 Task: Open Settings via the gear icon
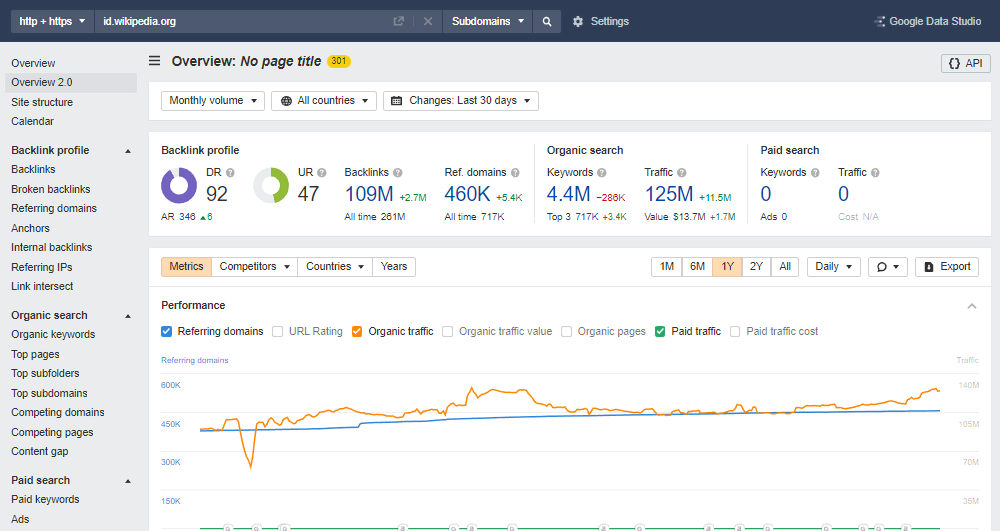click(578, 21)
